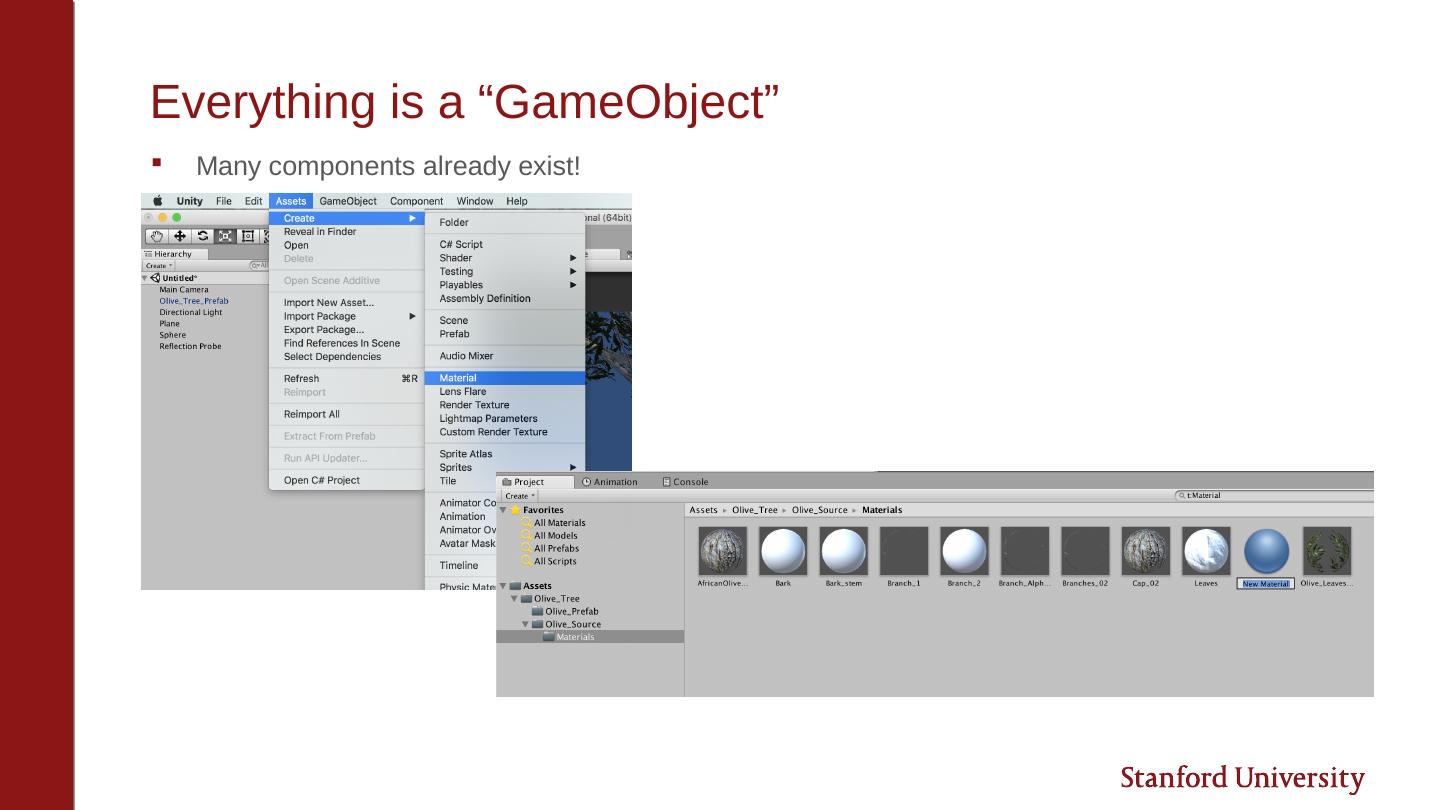Image resolution: width=1440 pixels, height=810 pixels.
Task: Expand the Shader submenu arrow
Action: point(574,258)
